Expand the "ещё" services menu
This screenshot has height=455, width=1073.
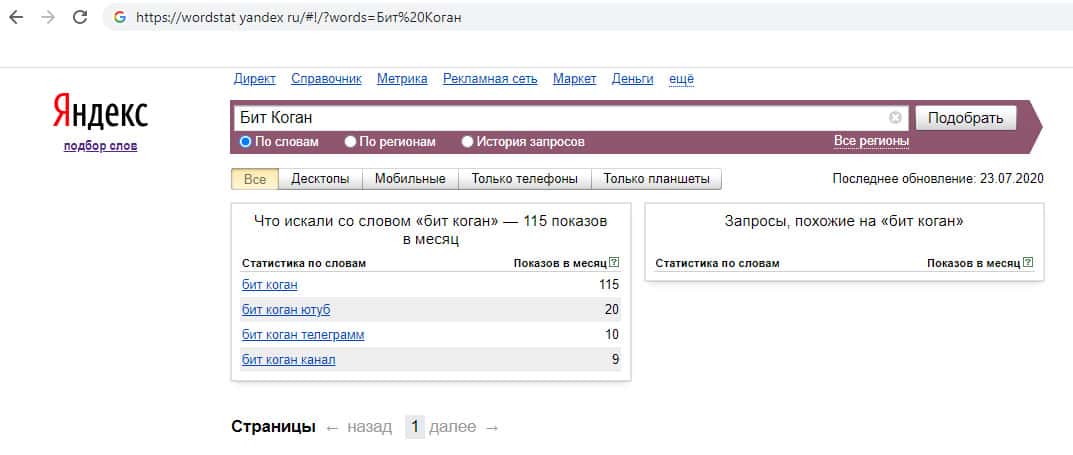tap(681, 79)
